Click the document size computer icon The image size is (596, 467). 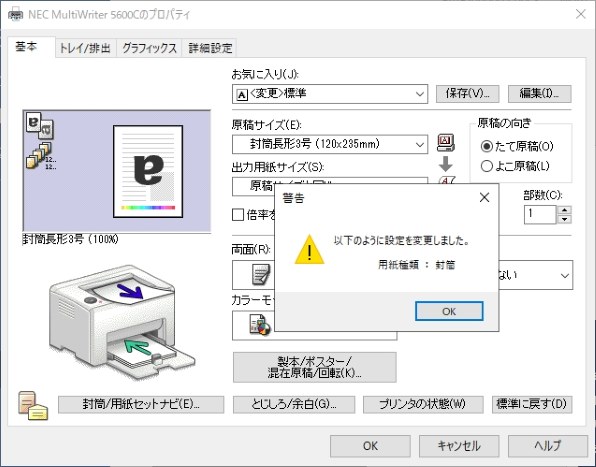point(445,143)
